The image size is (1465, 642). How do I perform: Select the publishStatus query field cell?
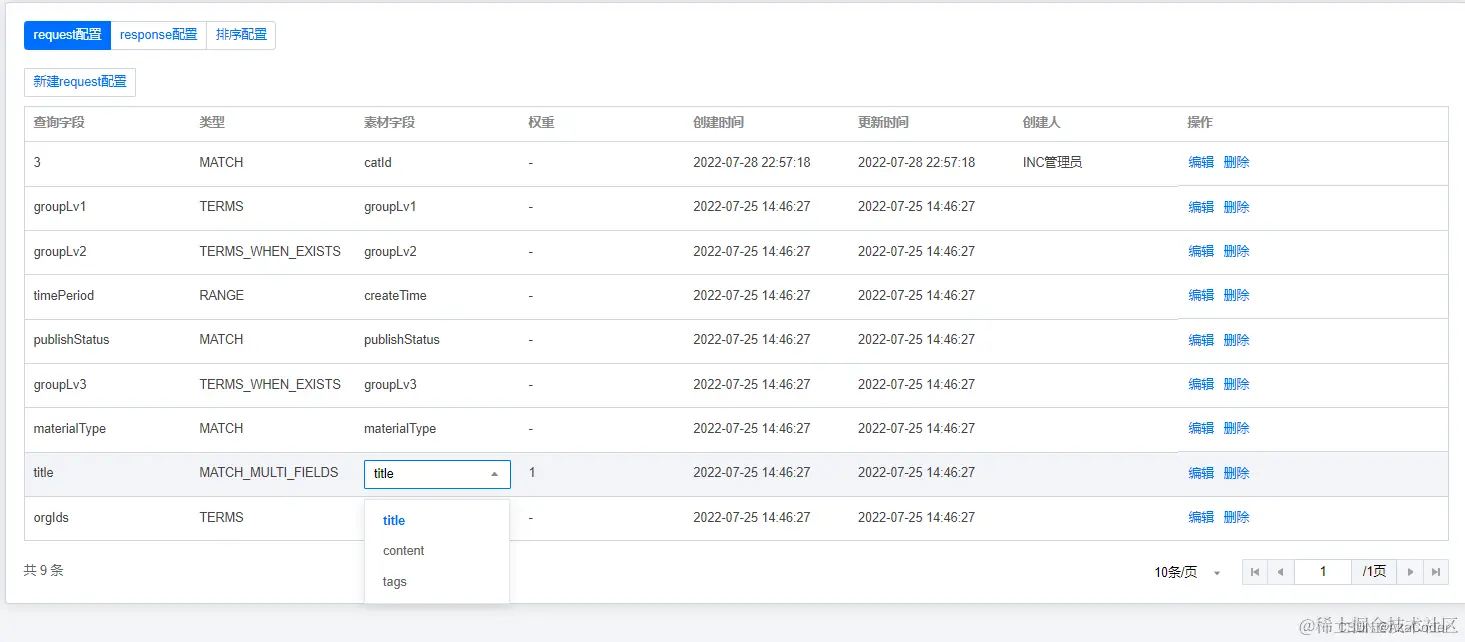[x=71, y=339]
